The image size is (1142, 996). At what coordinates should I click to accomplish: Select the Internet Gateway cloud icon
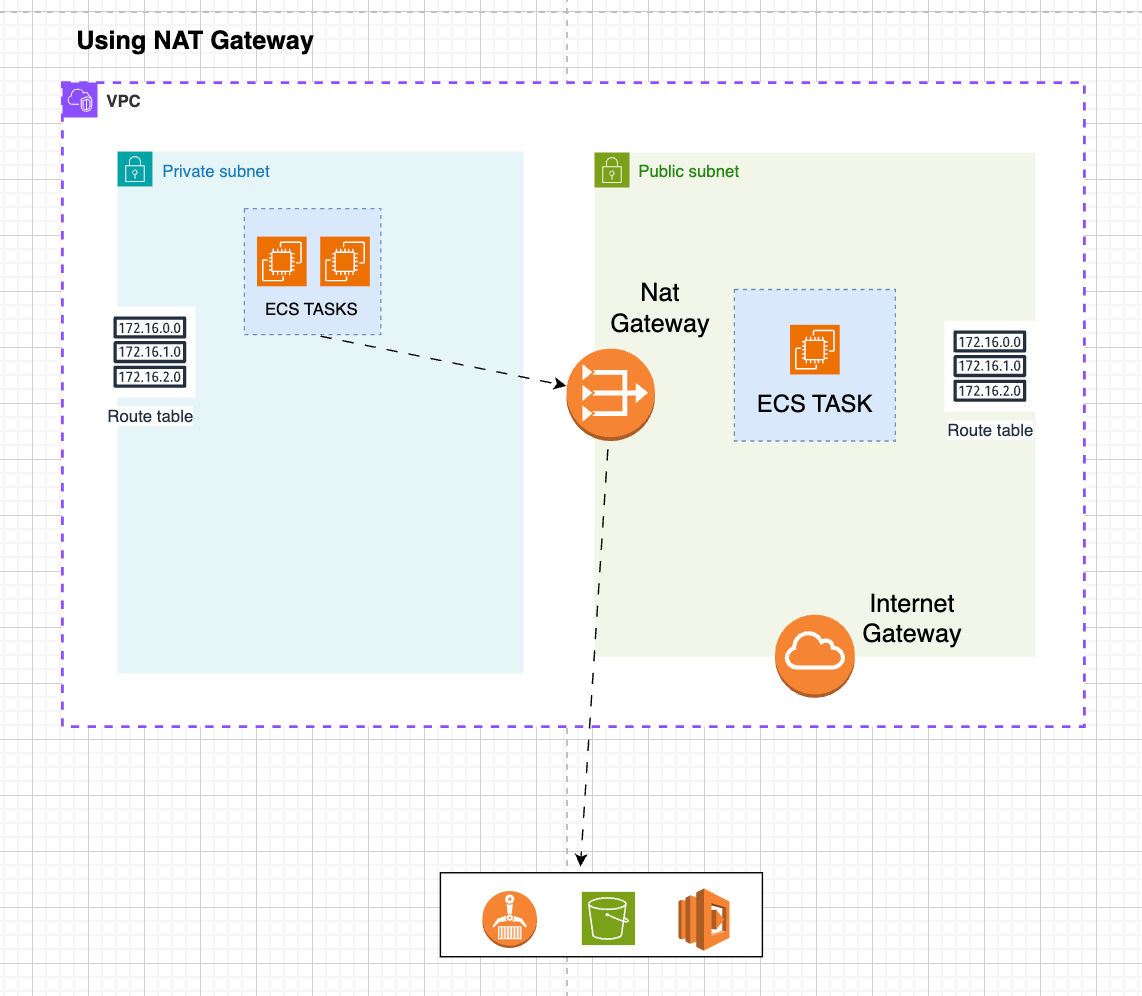pos(814,655)
